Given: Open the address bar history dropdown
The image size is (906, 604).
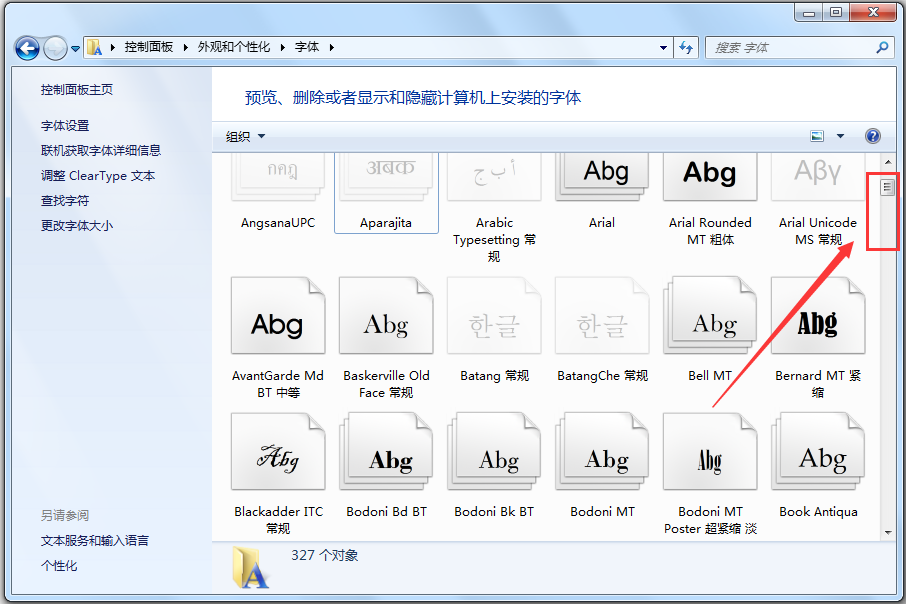Looking at the screenshot, I should point(663,47).
